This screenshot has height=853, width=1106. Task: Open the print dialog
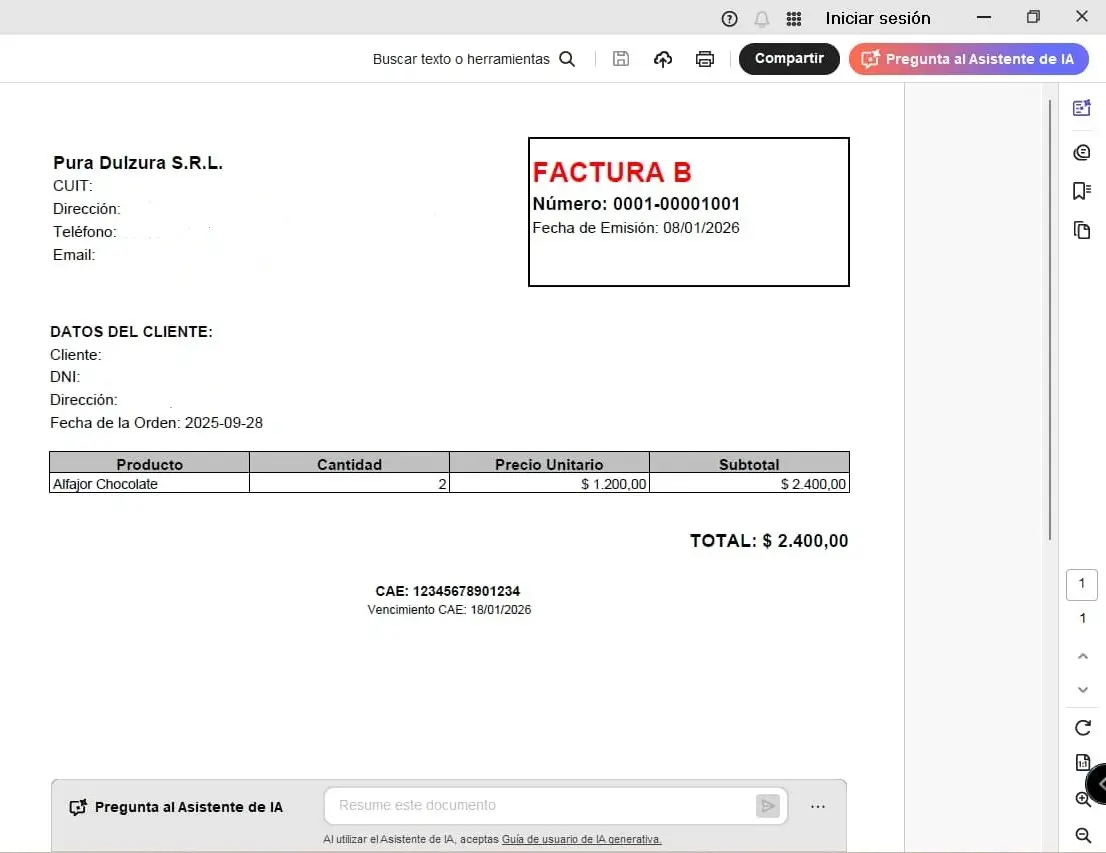(705, 59)
